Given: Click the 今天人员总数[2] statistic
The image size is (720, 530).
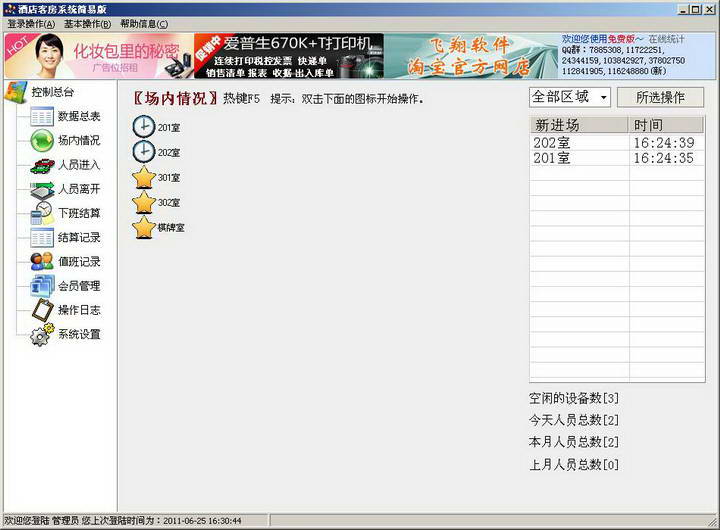Looking at the screenshot, I should point(574,420).
